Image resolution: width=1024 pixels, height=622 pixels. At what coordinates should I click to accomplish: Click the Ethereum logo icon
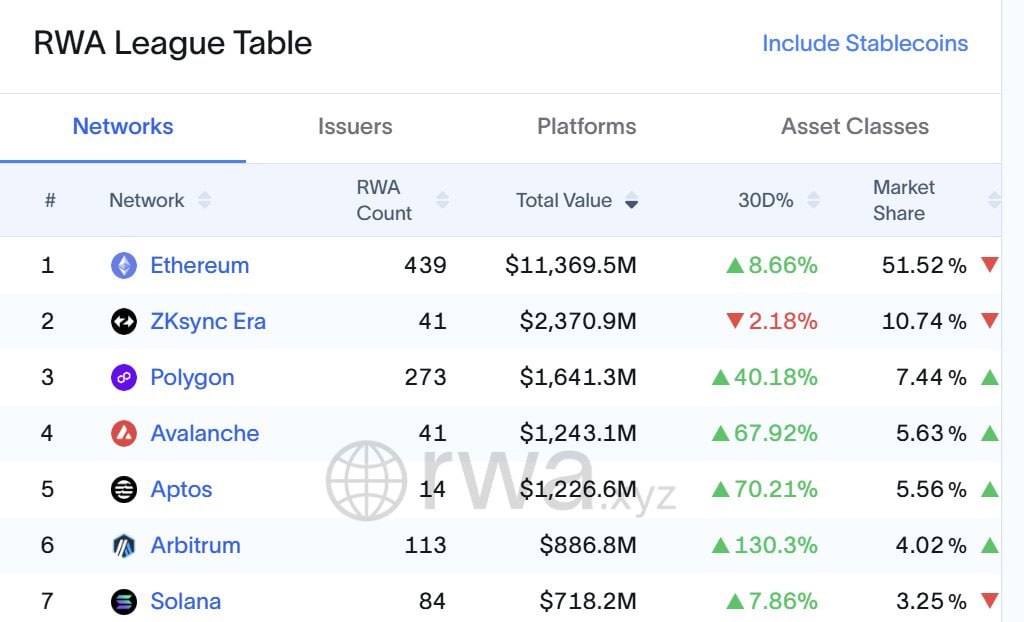click(123, 265)
